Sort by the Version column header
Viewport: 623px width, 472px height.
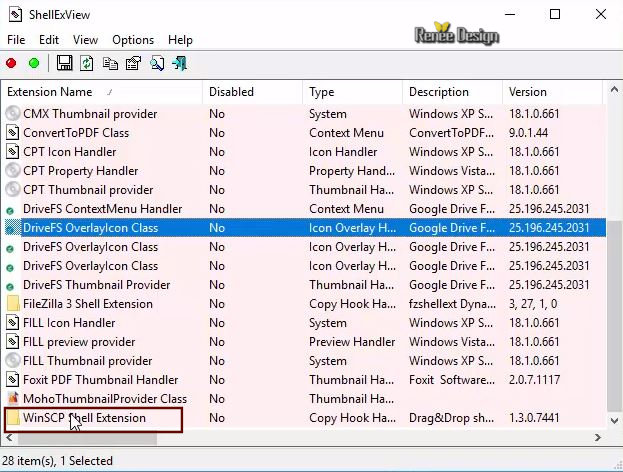point(552,92)
